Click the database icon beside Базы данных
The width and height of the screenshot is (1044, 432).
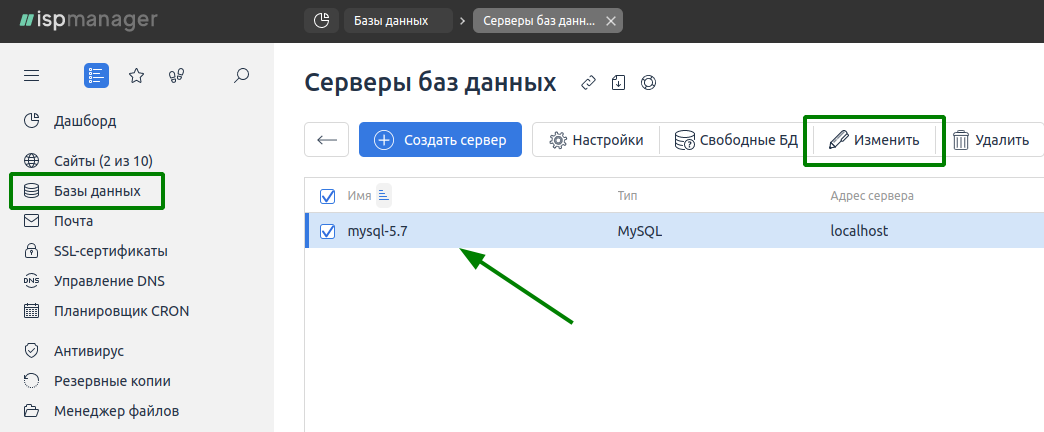(31, 191)
